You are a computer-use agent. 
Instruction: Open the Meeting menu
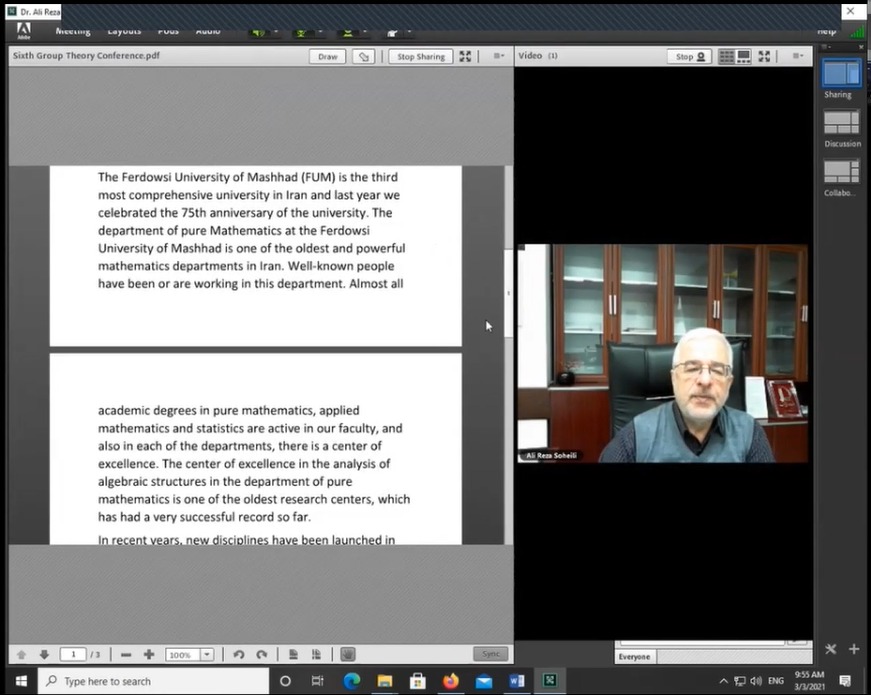click(72, 31)
